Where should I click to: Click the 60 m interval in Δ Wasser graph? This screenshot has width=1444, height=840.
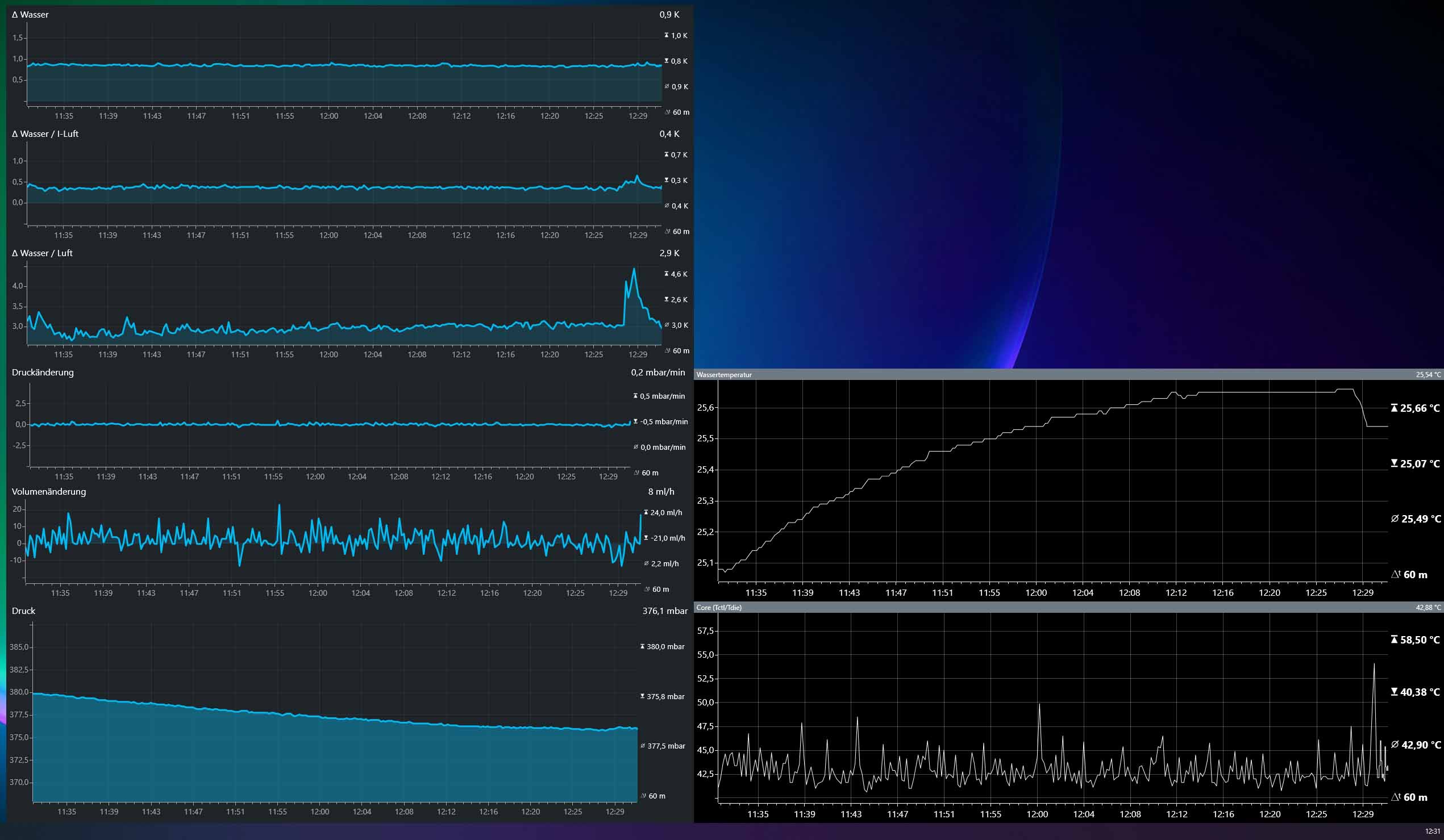click(x=681, y=112)
